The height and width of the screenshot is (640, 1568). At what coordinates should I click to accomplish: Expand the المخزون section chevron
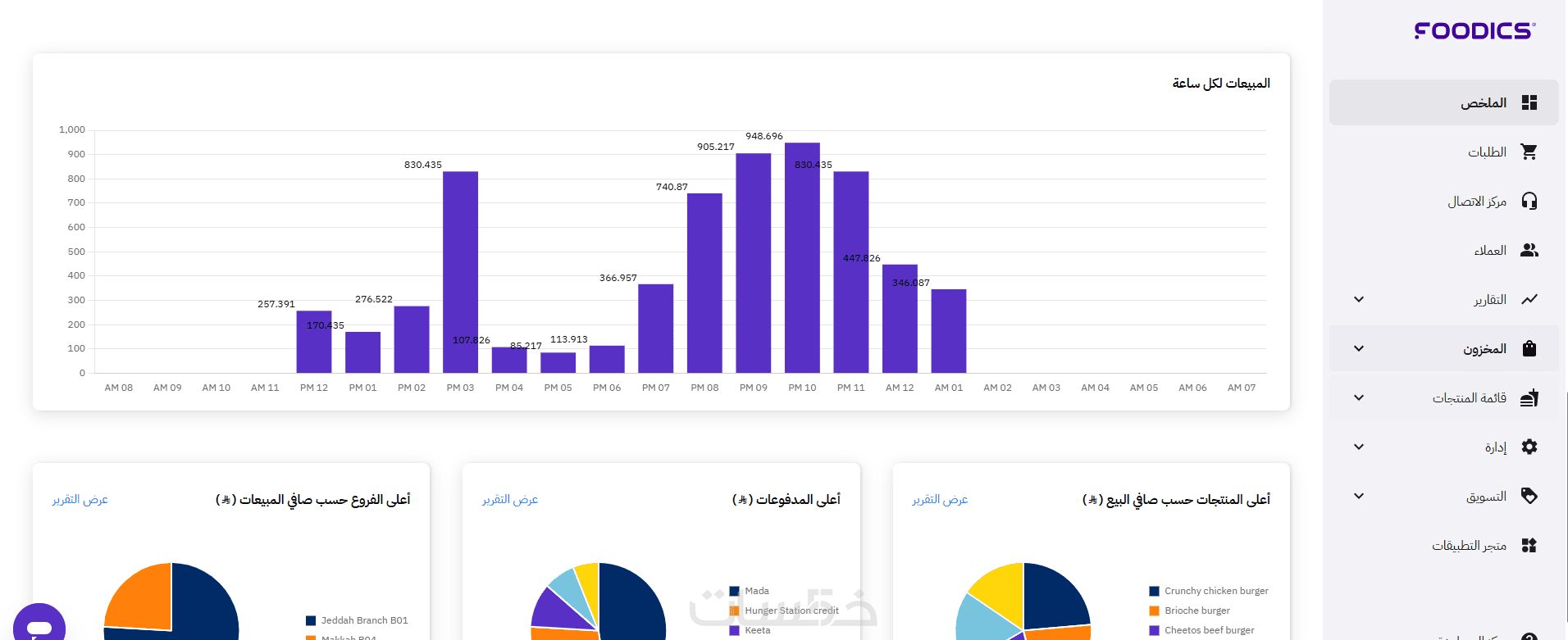[x=1359, y=348]
